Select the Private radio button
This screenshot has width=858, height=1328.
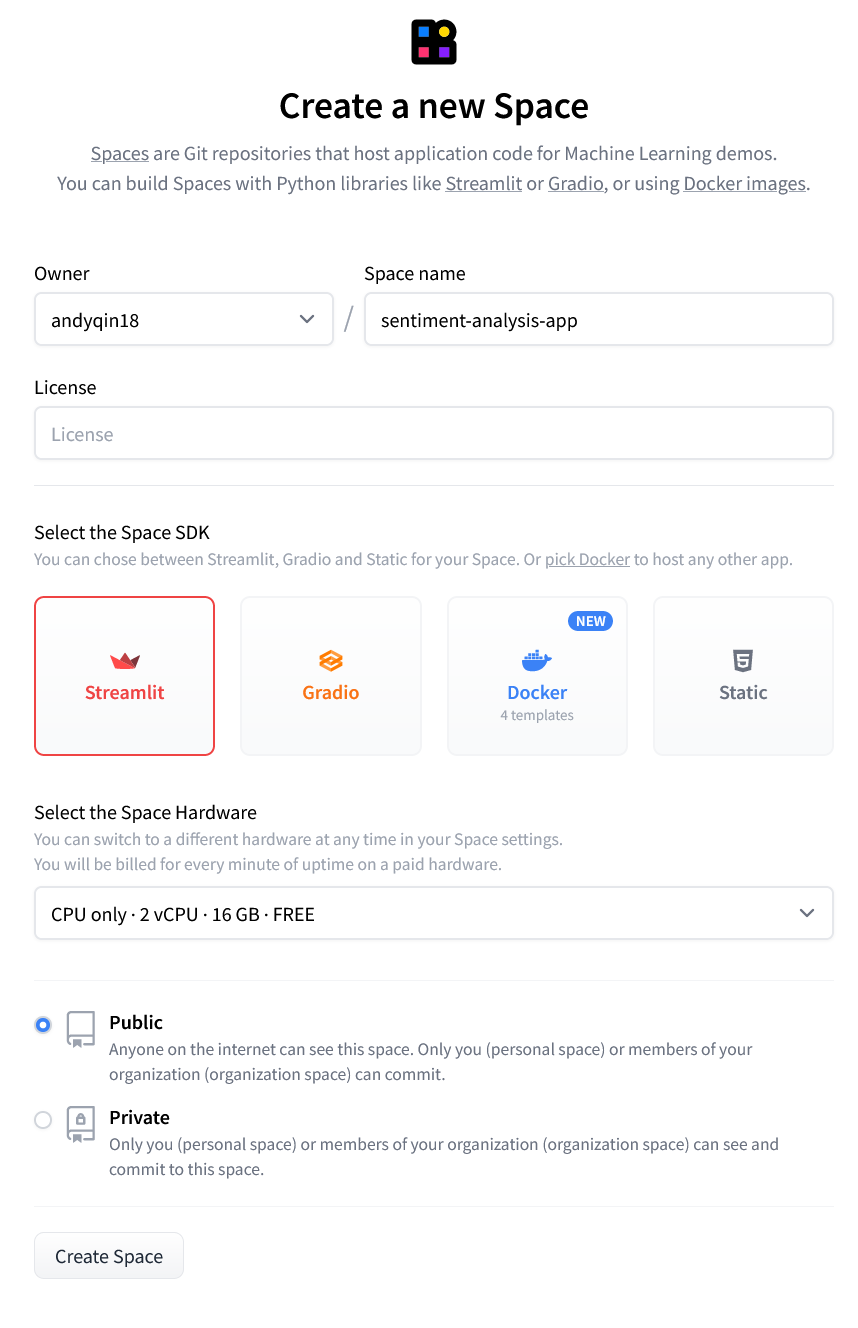[x=43, y=1120]
